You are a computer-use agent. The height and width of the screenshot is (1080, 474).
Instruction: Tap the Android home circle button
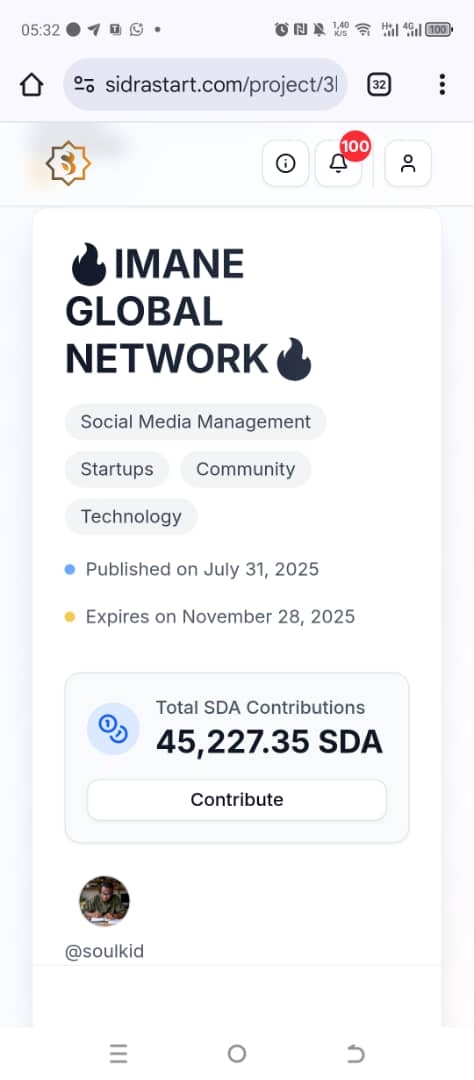click(x=237, y=1054)
